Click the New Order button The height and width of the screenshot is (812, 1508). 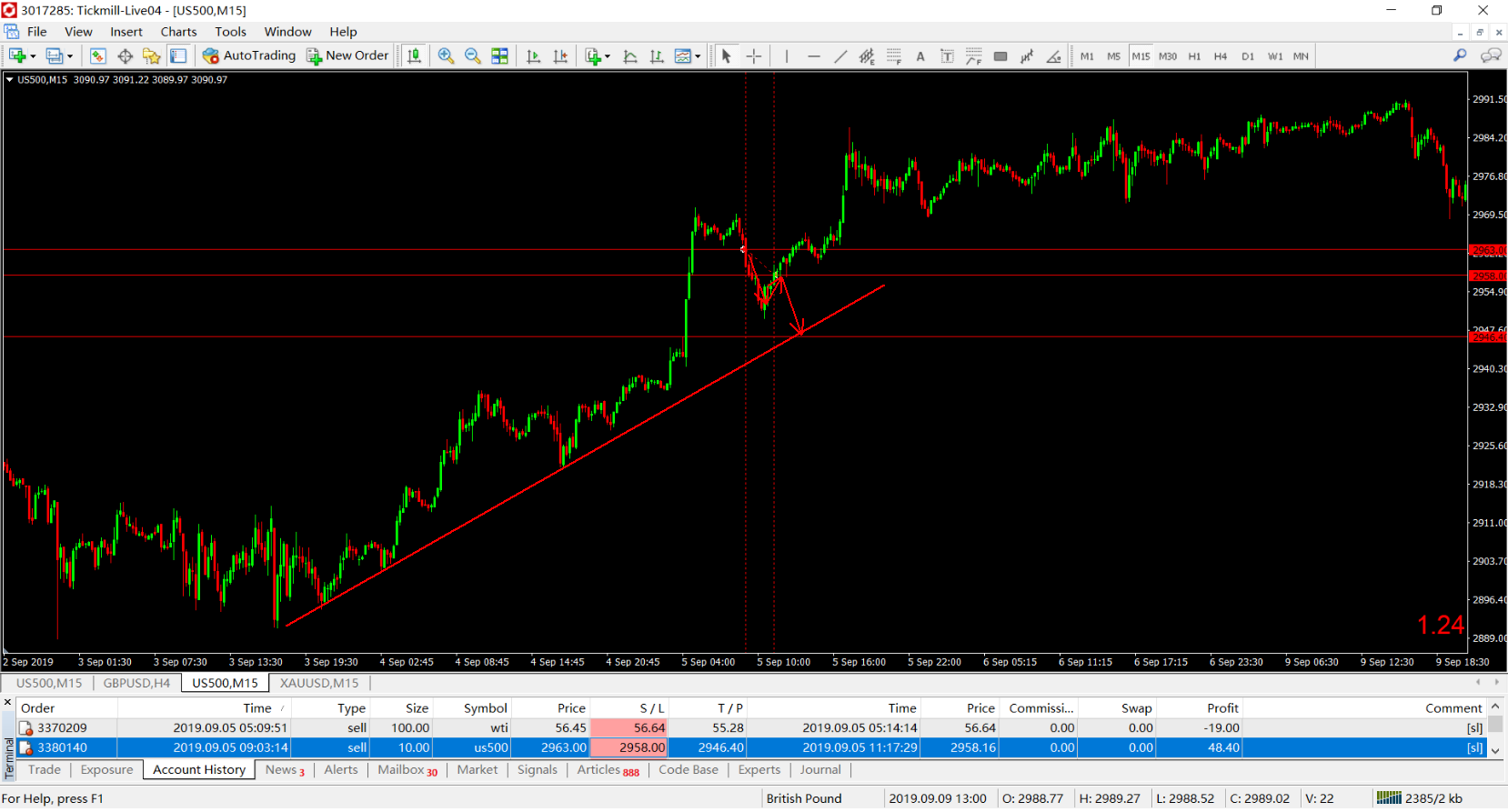[347, 55]
